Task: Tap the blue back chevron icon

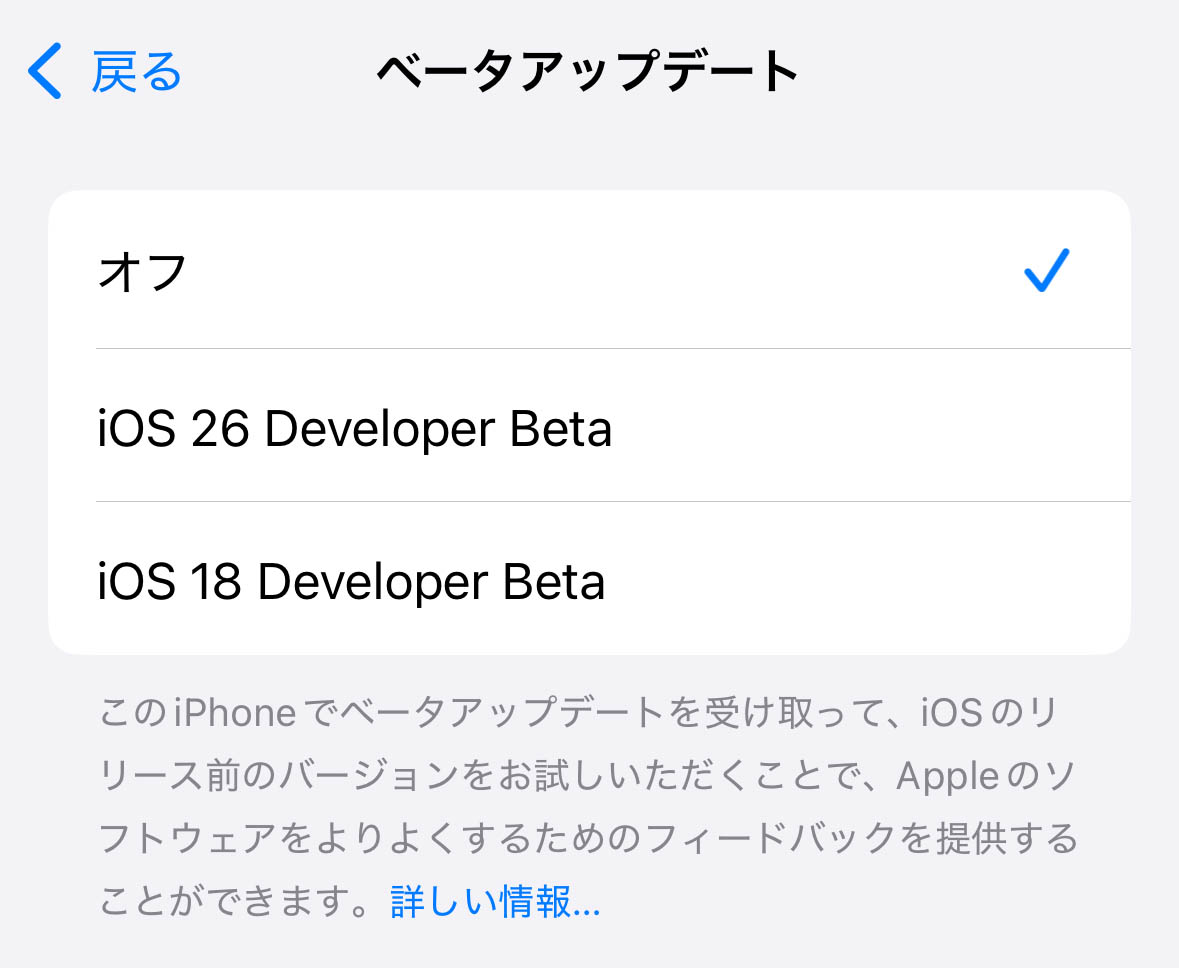Action: (45, 71)
